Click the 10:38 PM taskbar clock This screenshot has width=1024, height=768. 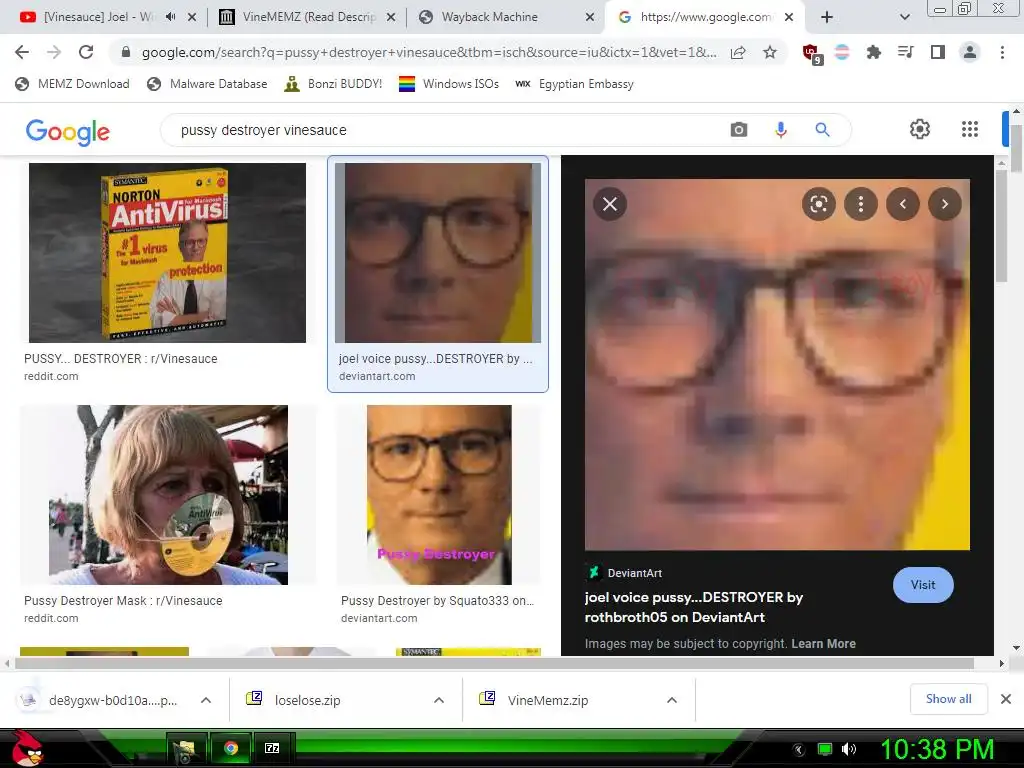pos(937,749)
